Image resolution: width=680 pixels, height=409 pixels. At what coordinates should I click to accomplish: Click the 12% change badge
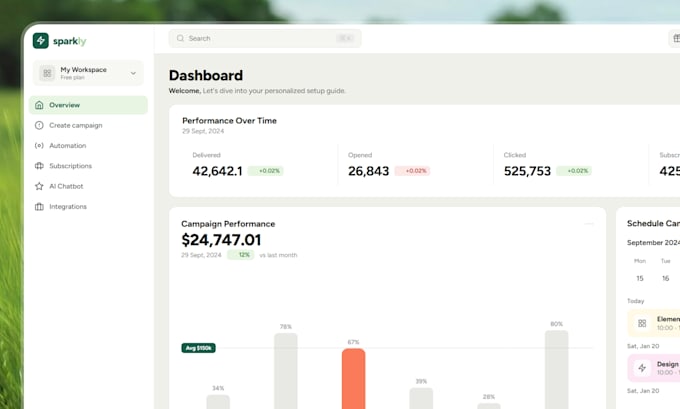pos(241,255)
